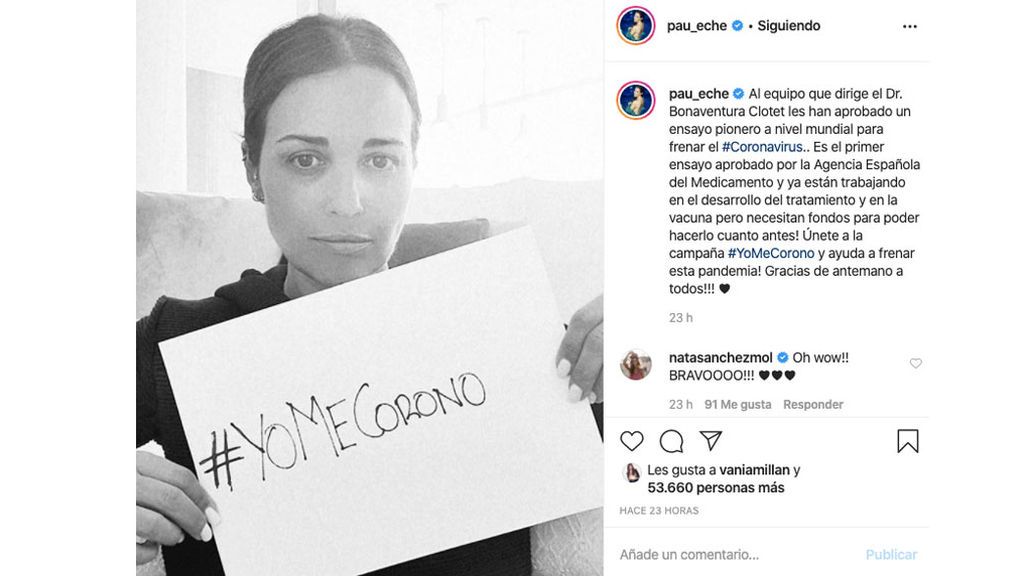The height and width of the screenshot is (576, 1024).
Task: Reply to the comment via Responder
Action: pyautogui.click(x=813, y=404)
